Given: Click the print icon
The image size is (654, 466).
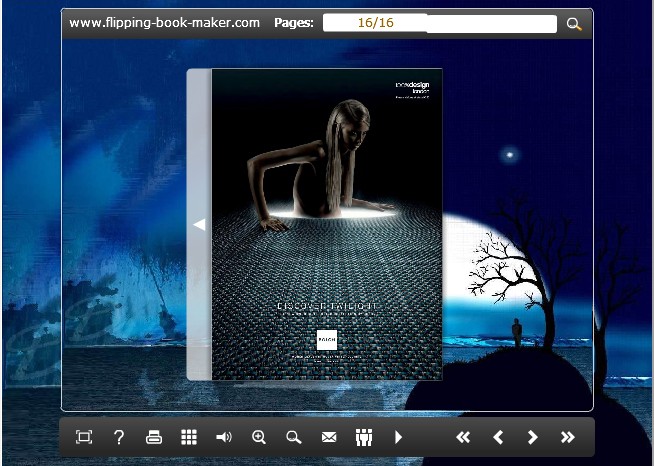Looking at the screenshot, I should coord(154,438).
